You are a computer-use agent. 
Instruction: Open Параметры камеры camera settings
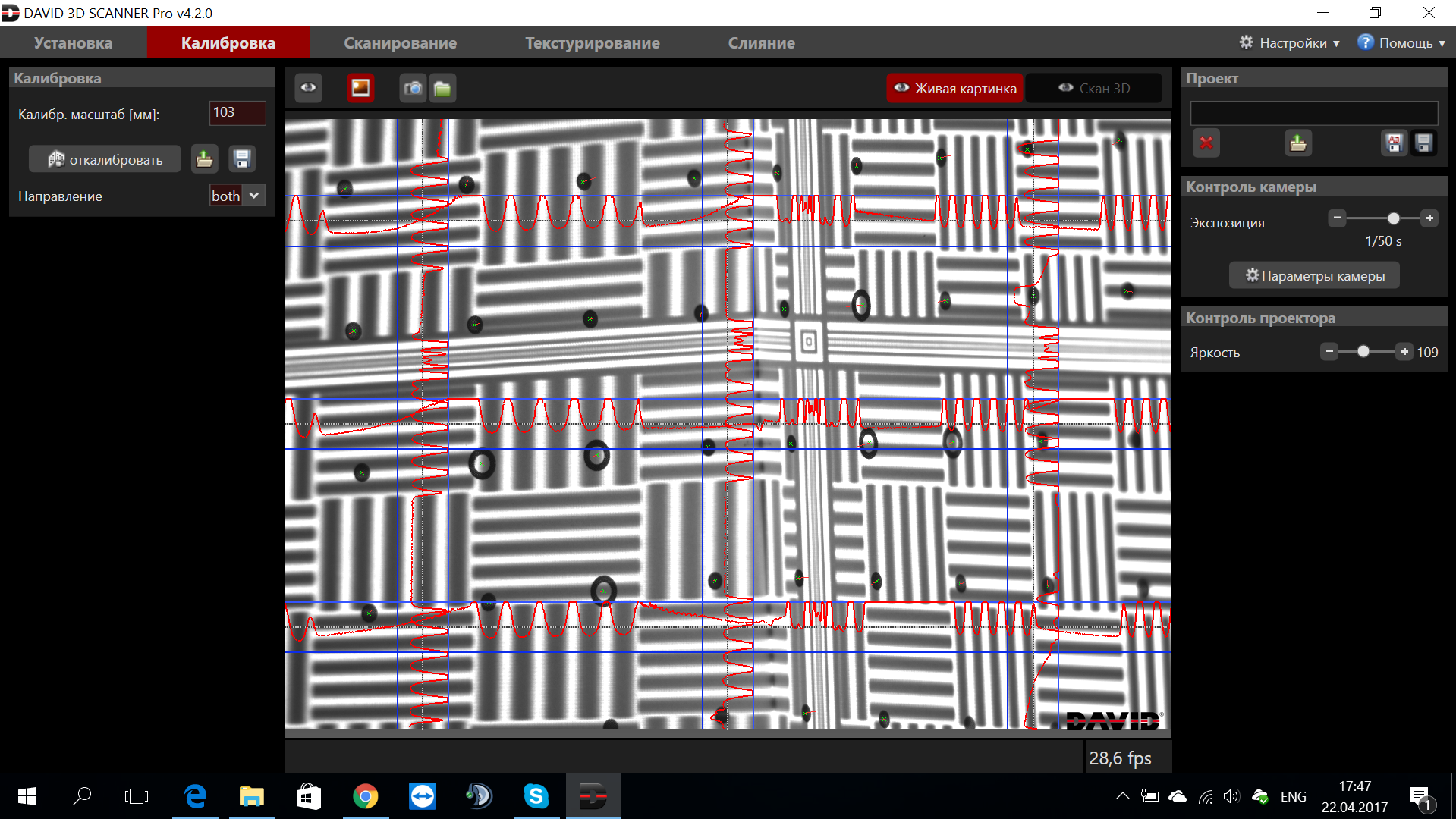click(x=1314, y=276)
